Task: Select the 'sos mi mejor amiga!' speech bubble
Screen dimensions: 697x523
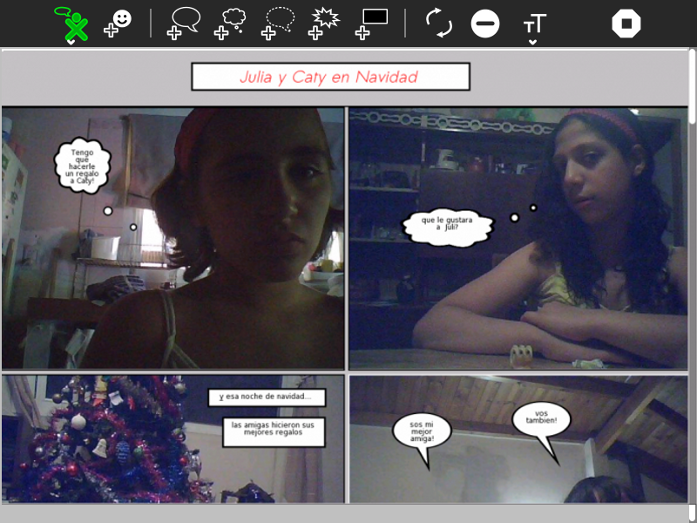Action: 421,432
